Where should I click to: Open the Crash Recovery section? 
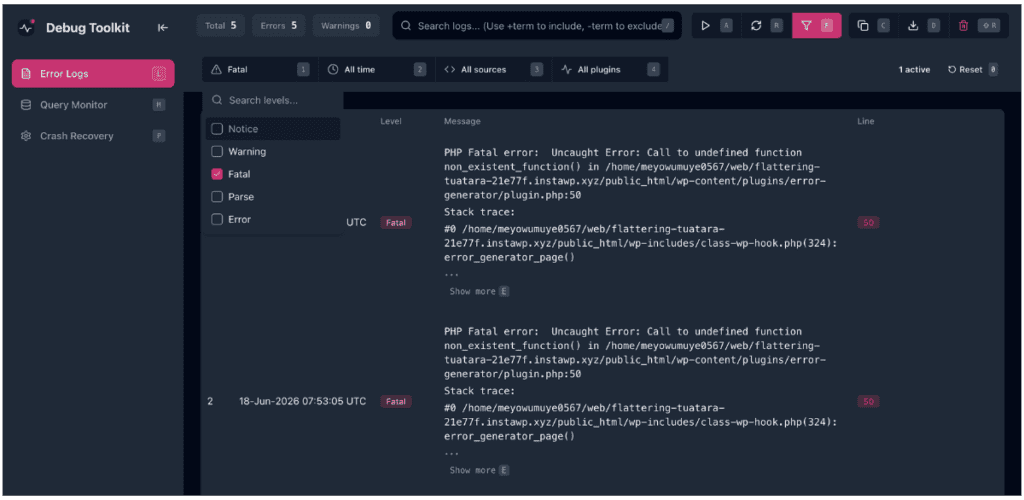point(93,136)
